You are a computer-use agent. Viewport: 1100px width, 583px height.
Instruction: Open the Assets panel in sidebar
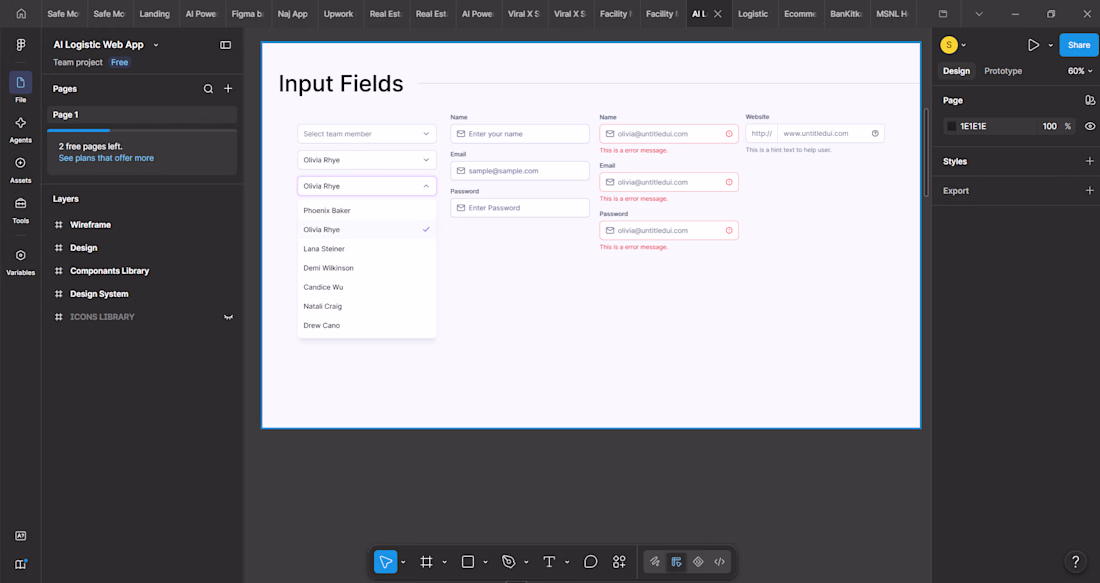pyautogui.click(x=20, y=170)
